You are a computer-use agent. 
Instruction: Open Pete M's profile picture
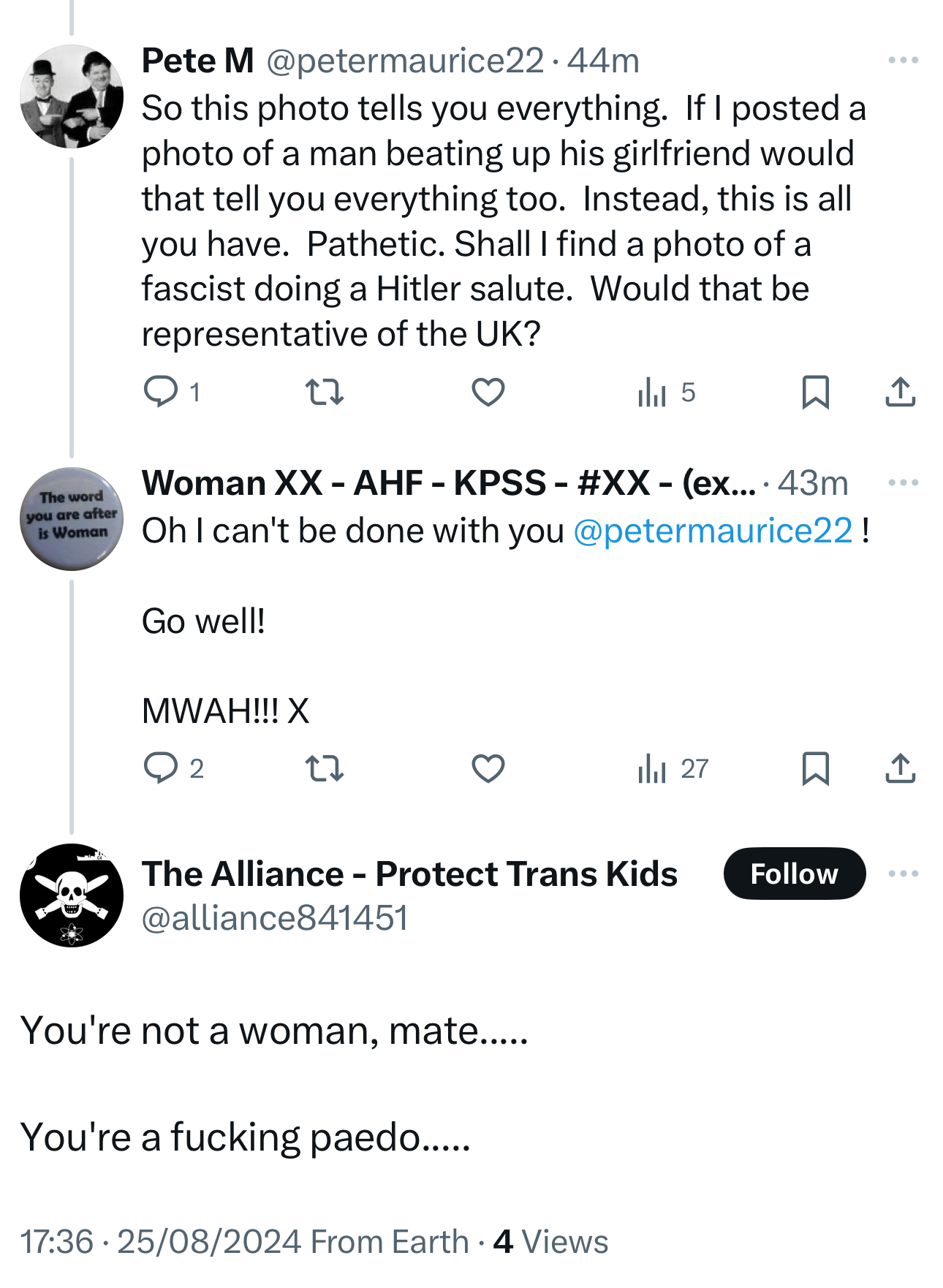point(71,96)
